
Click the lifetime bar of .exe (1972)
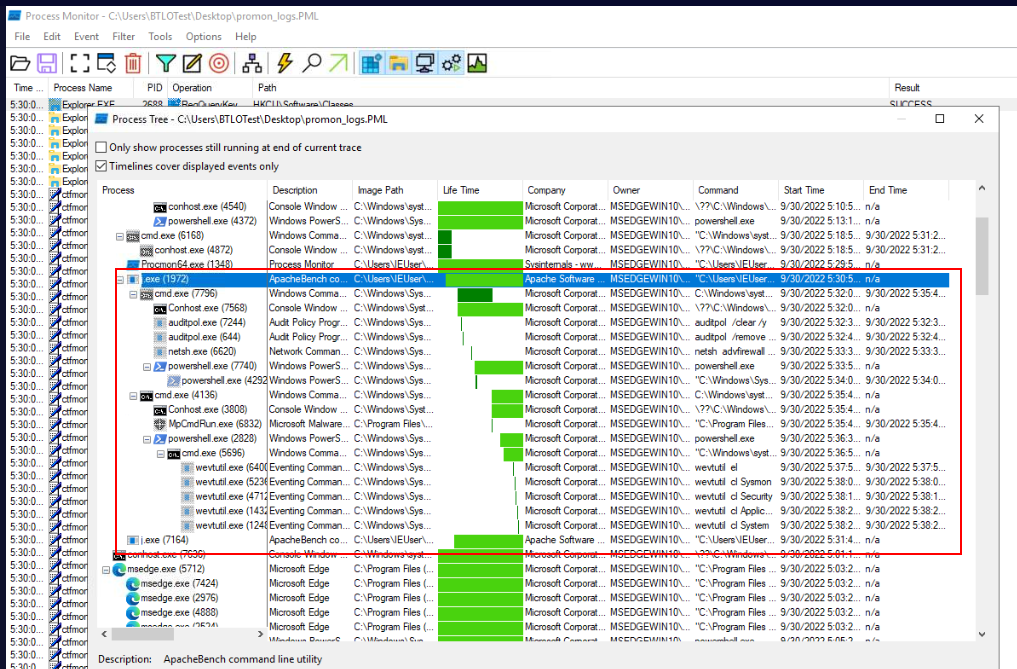[x=484, y=279]
